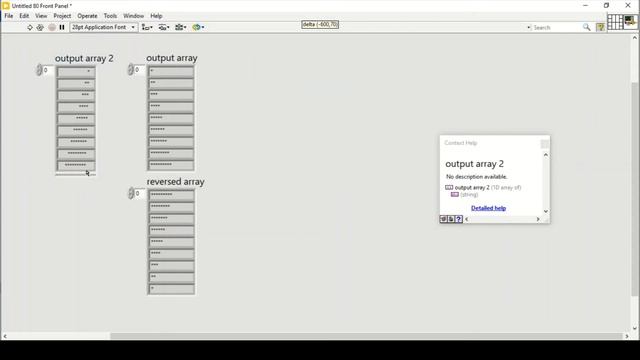Open the Reorder dropdown
The image size is (640, 360).
point(198,27)
